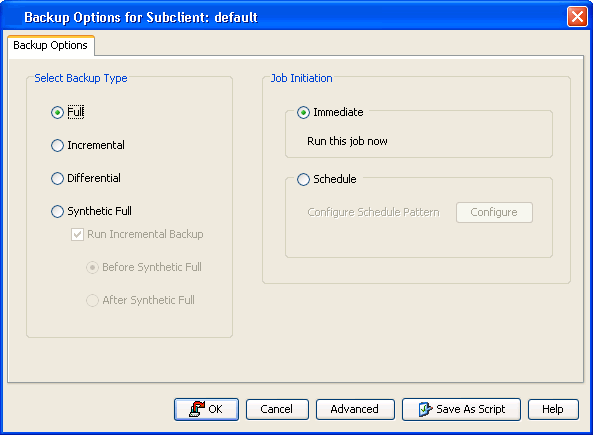Screen dimensions: 593x435
Task: Select Before Synthetic Full radio option
Action: [x=92, y=267]
